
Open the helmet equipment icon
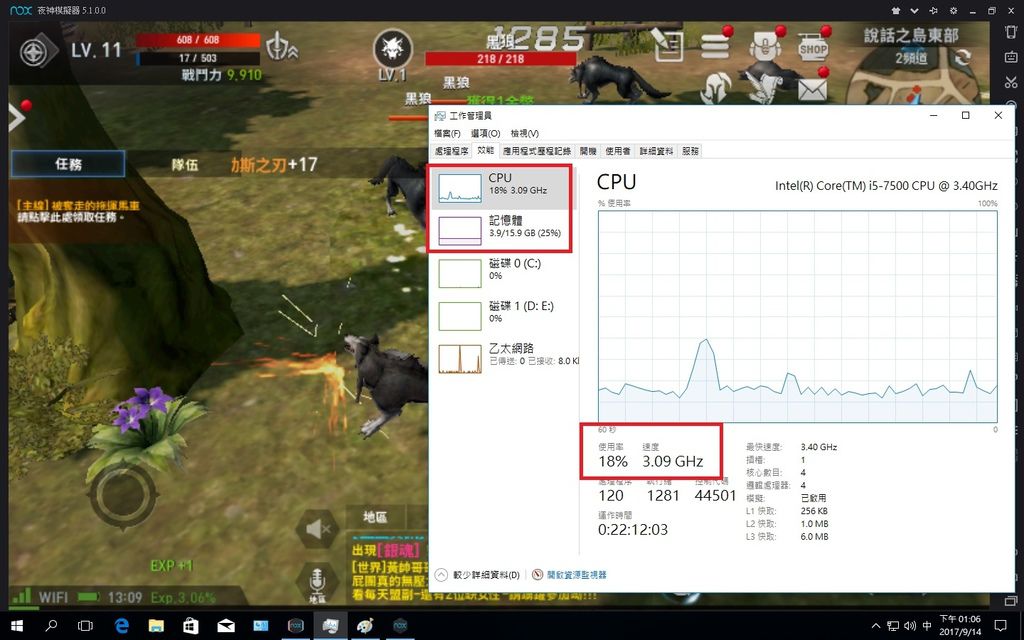[716, 89]
